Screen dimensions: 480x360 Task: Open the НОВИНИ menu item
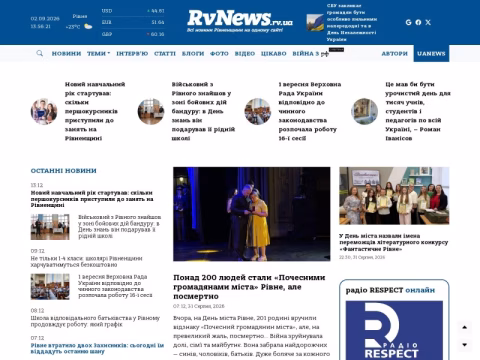coord(66,53)
